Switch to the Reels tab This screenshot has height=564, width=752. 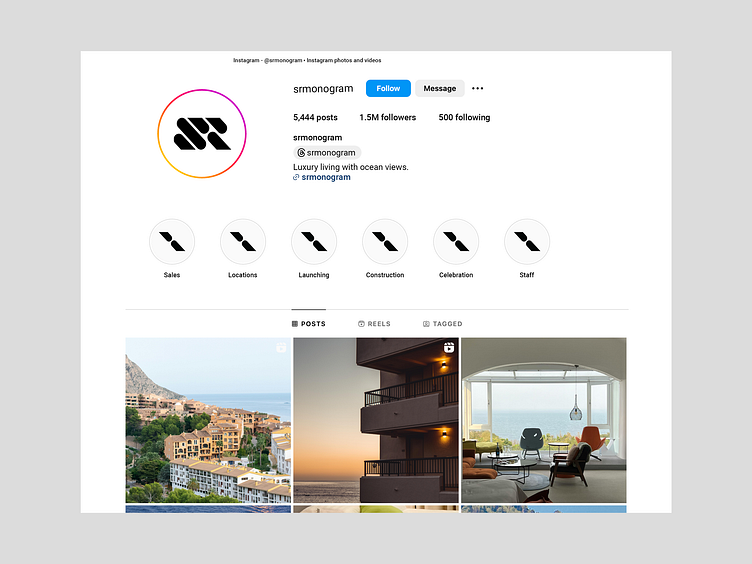pyautogui.click(x=374, y=324)
